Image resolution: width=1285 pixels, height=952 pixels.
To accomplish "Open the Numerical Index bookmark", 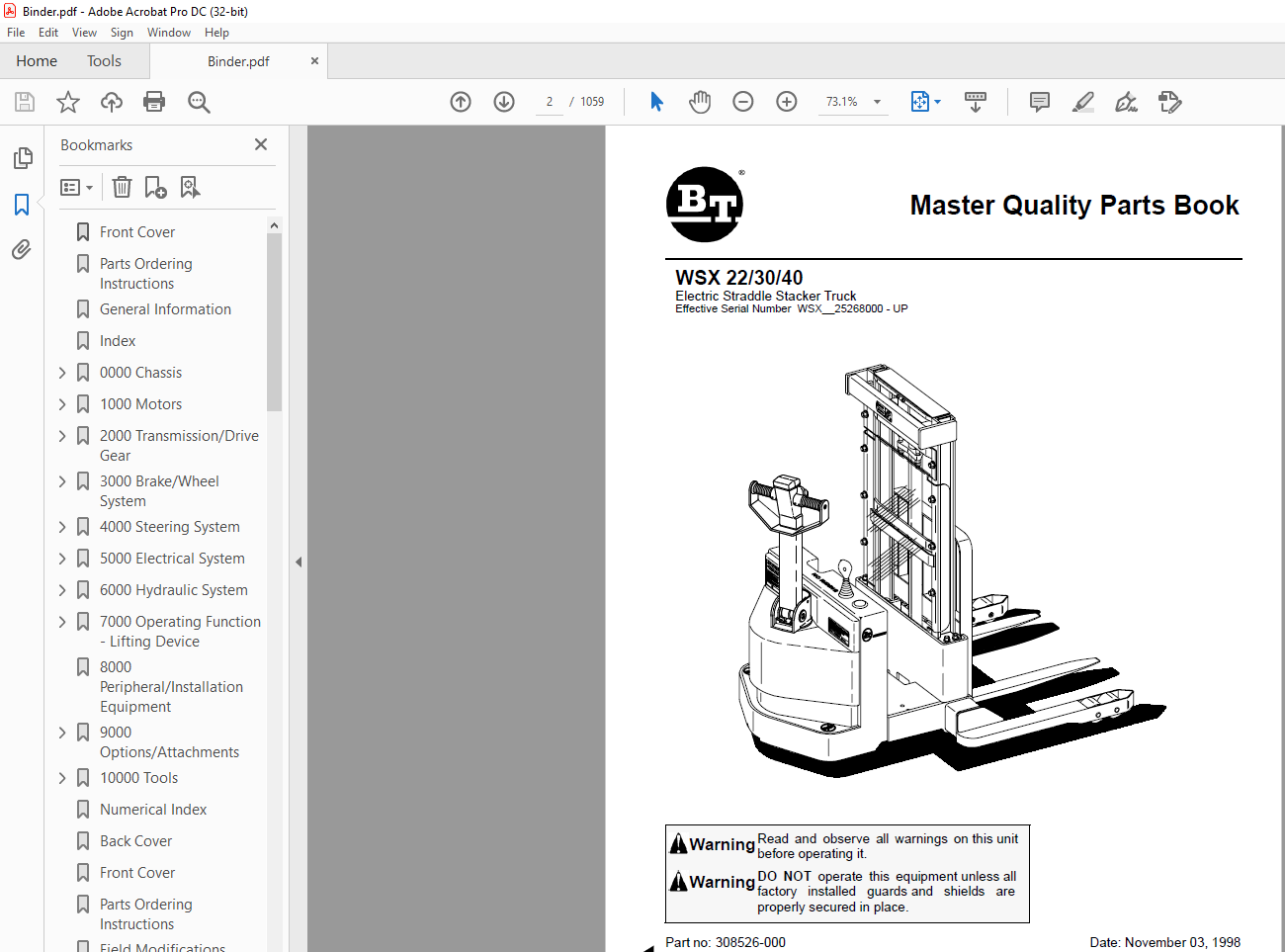I will click(x=153, y=810).
